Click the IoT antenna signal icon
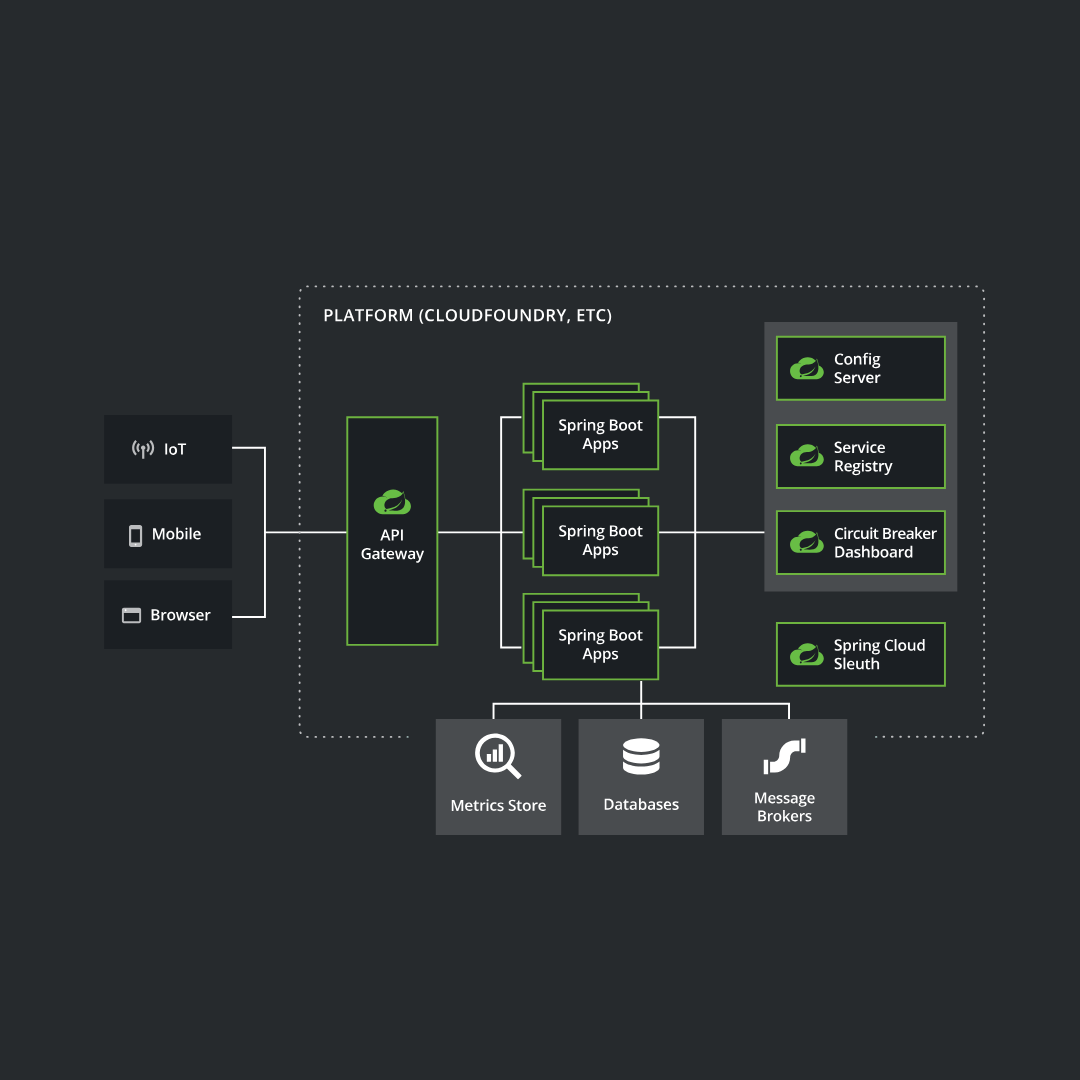 (x=143, y=449)
